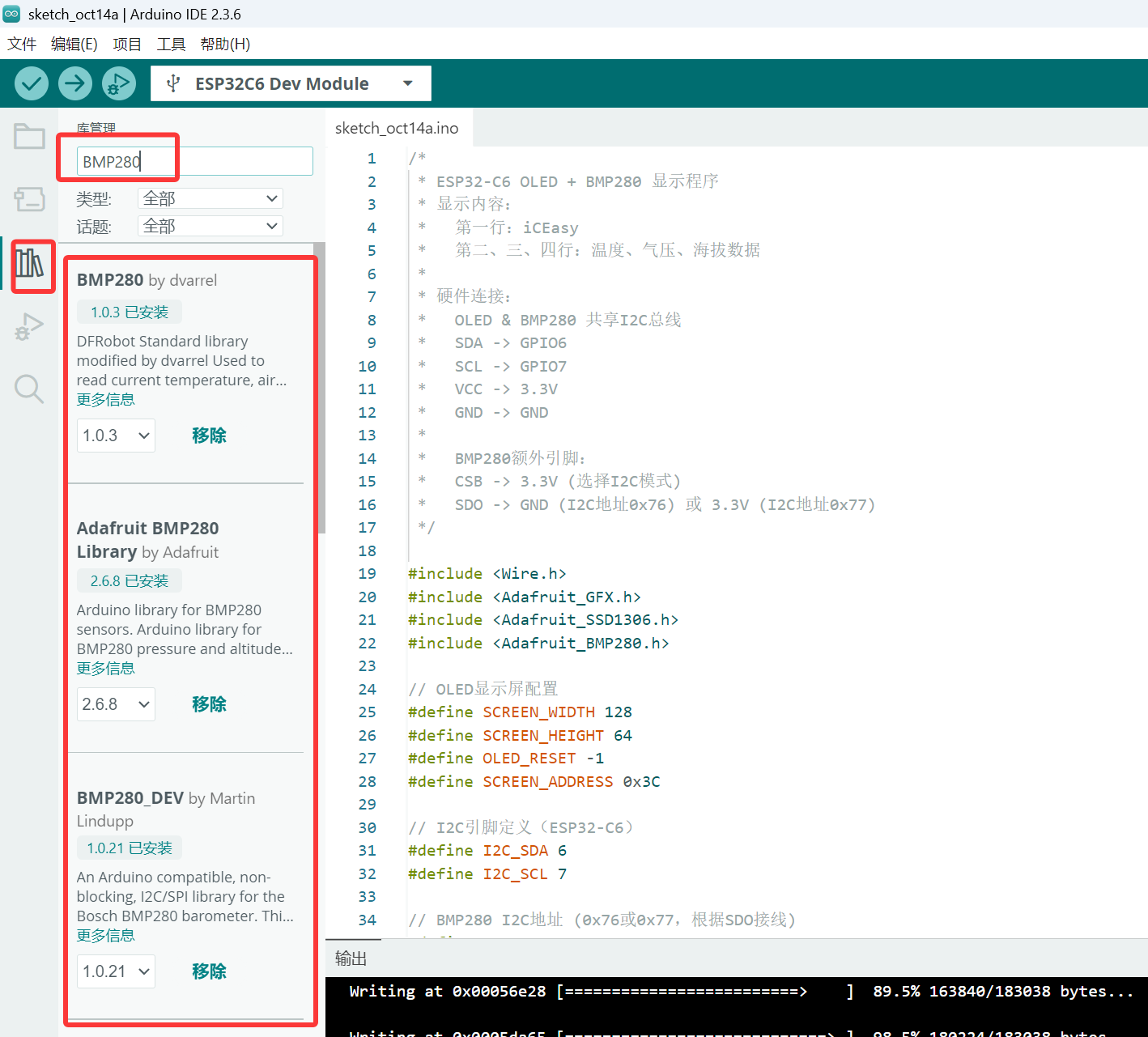
Task: Click 移除 for Adafruit BMP280 Library
Action: [209, 704]
